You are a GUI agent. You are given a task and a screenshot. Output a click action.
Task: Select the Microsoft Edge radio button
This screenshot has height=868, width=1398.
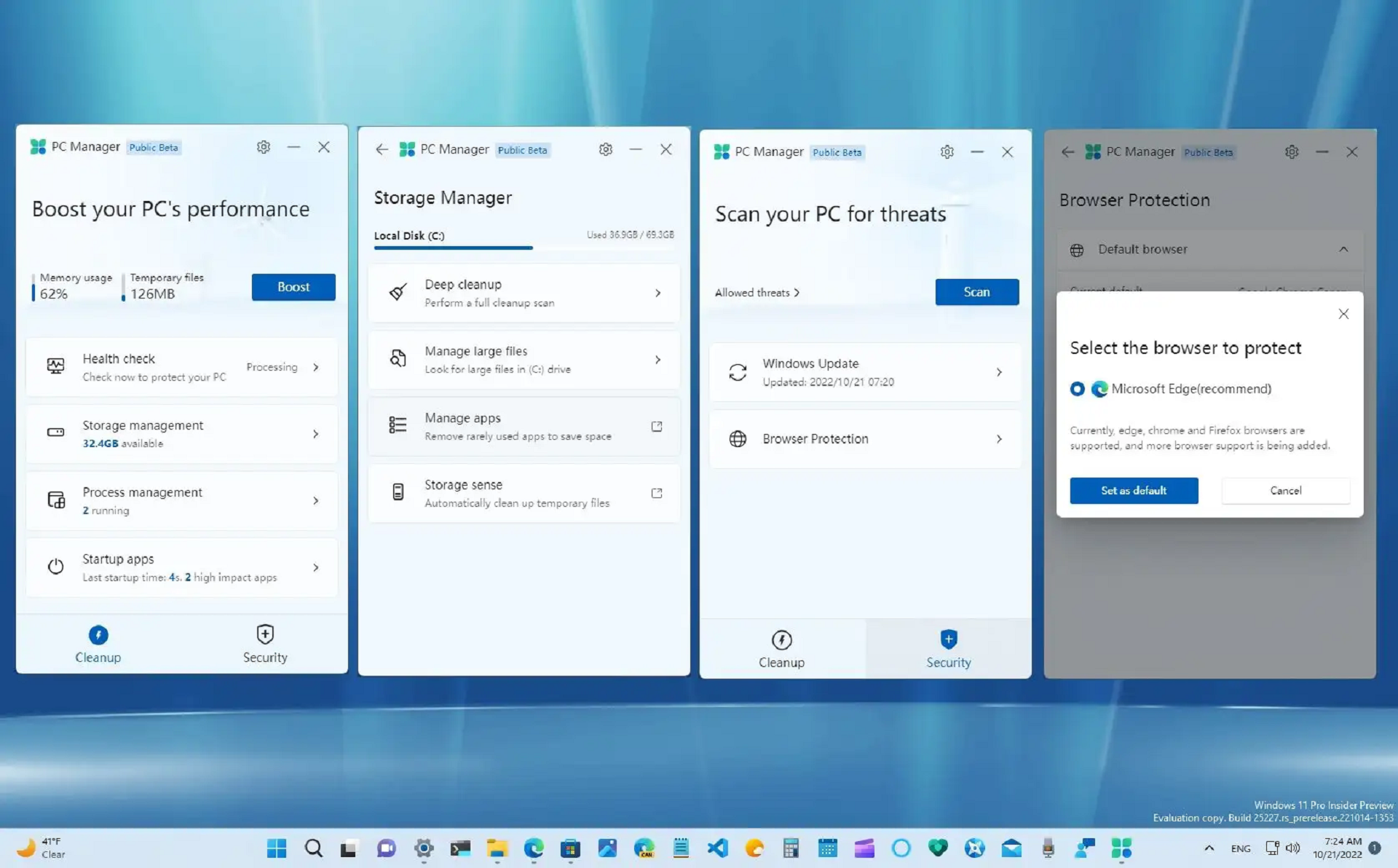pos(1078,389)
